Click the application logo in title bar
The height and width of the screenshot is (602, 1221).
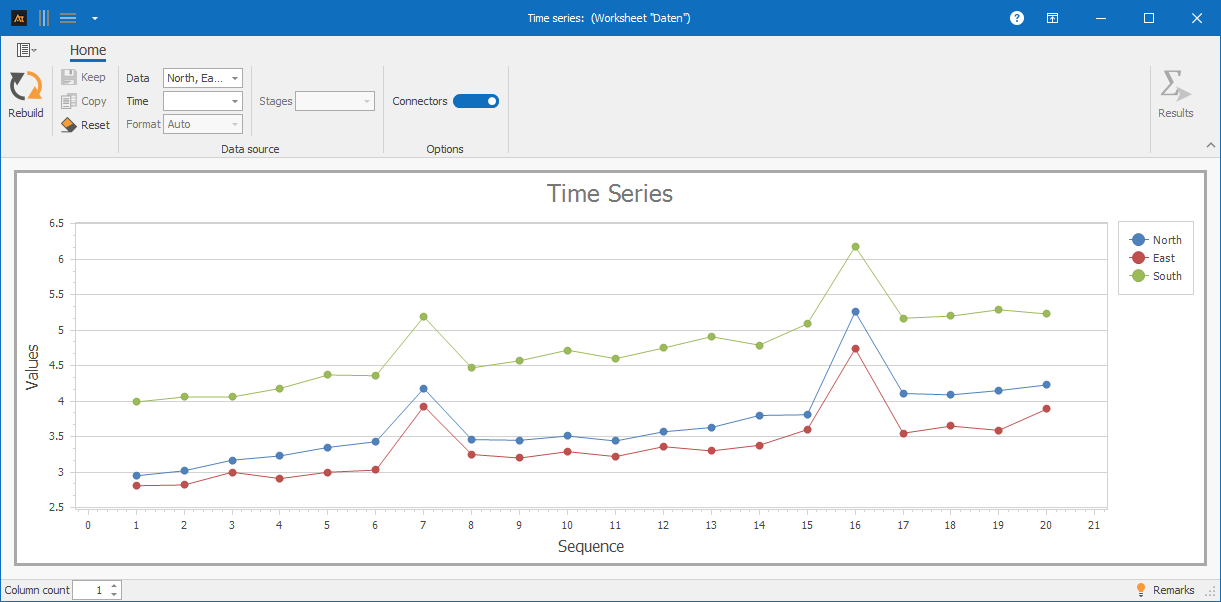click(x=18, y=18)
